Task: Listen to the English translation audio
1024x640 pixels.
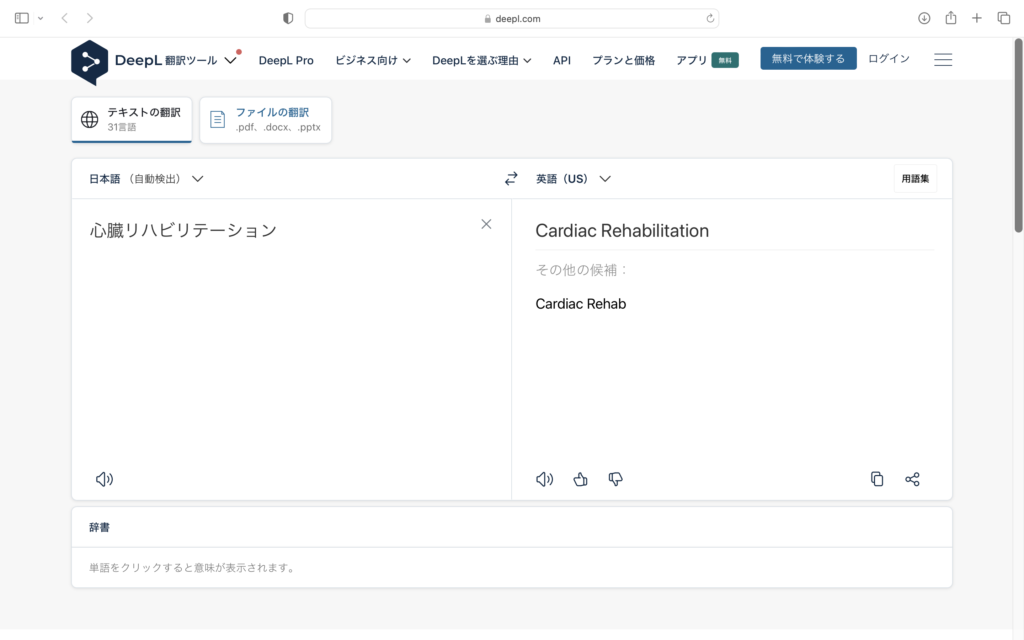Action: tap(544, 479)
